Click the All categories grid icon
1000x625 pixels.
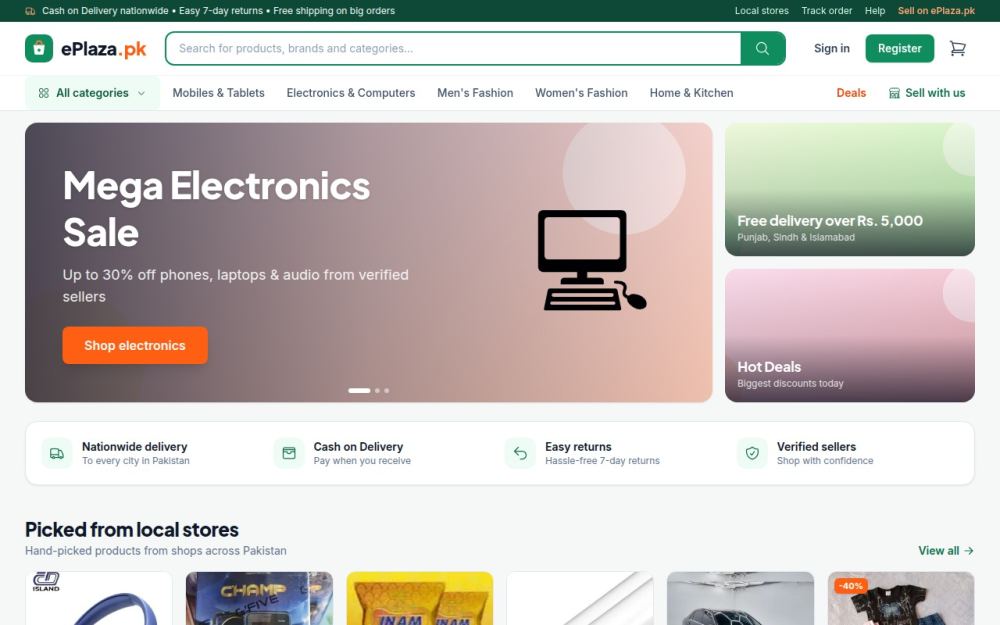43,93
